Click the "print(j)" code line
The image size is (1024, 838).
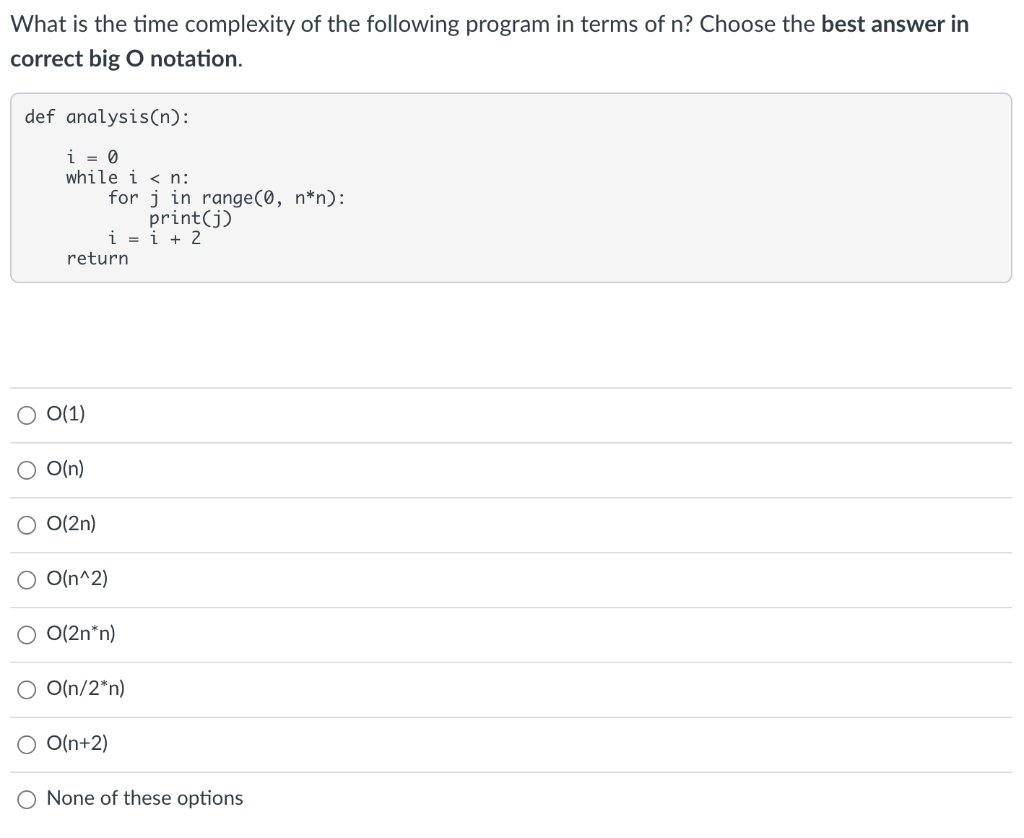(x=190, y=218)
